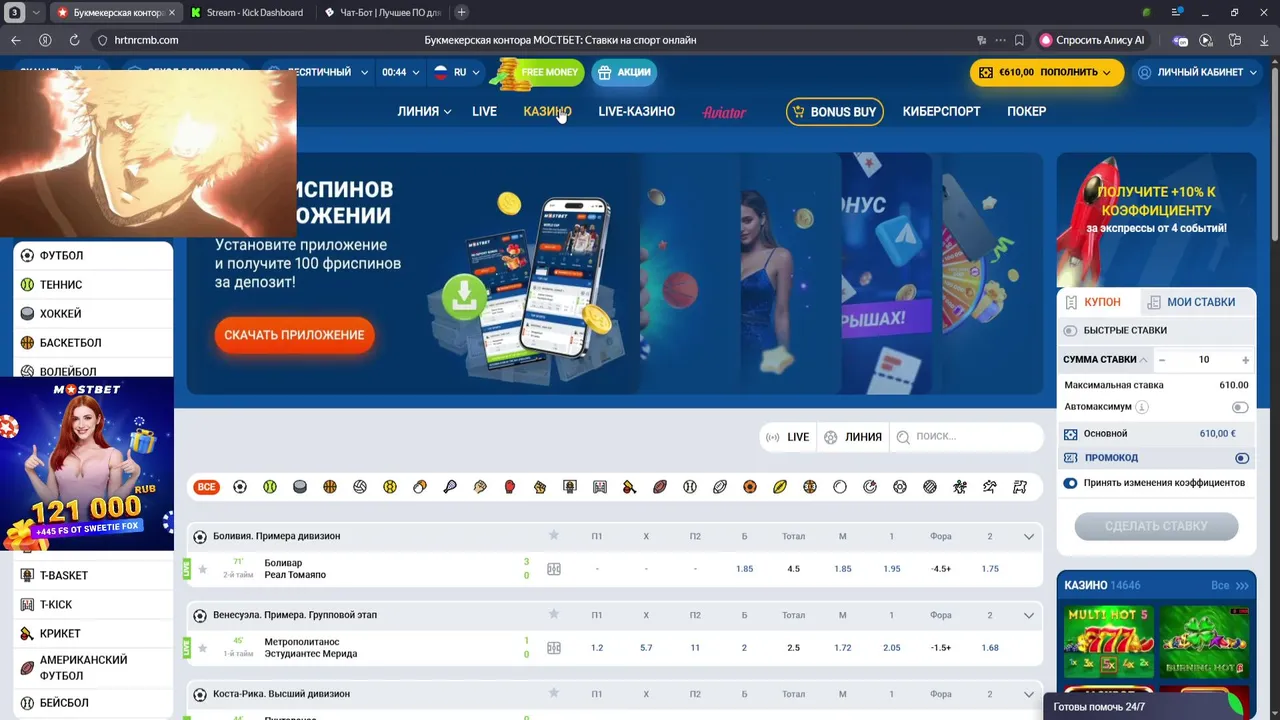Viewport: 1280px width, 720px height.
Task: Favorite the Метрополитанос match with its star
Action: [x=203, y=648]
